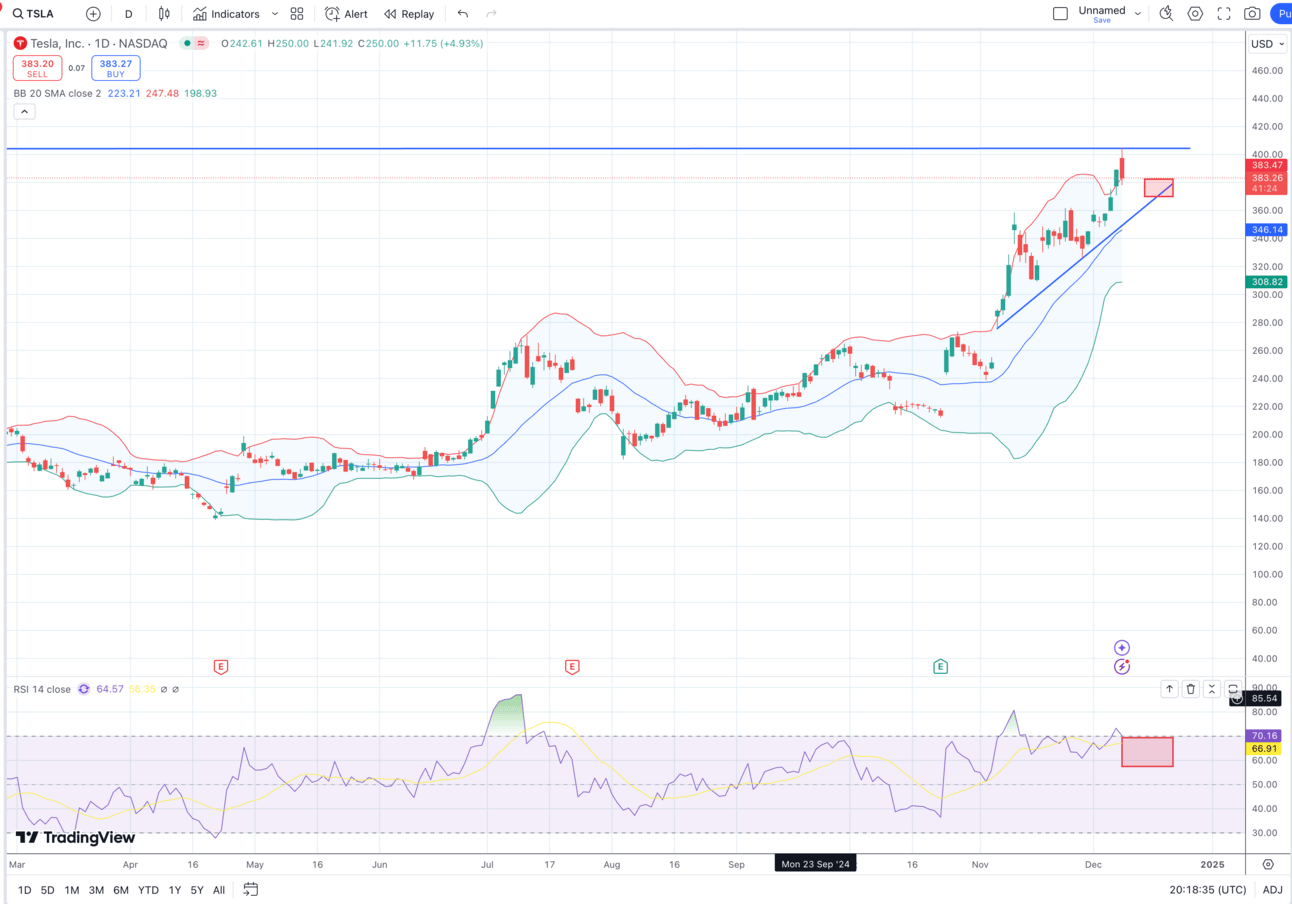Screen dimensions: 1292x904
Task: Select the blue ascending trendline
Action: [x=1084, y=257]
